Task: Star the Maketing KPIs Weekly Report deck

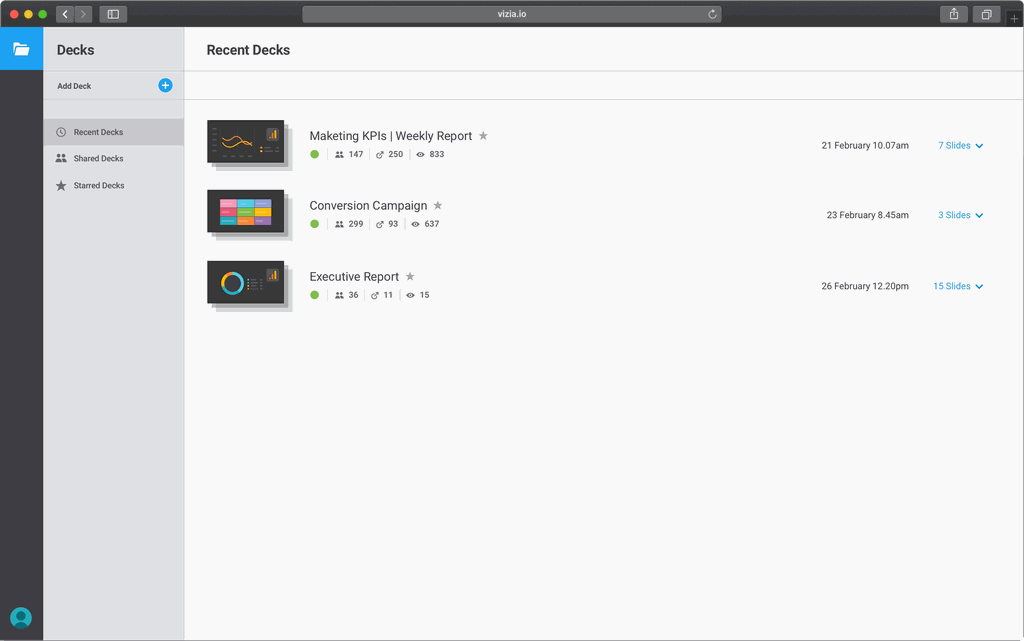Action: tap(483, 136)
